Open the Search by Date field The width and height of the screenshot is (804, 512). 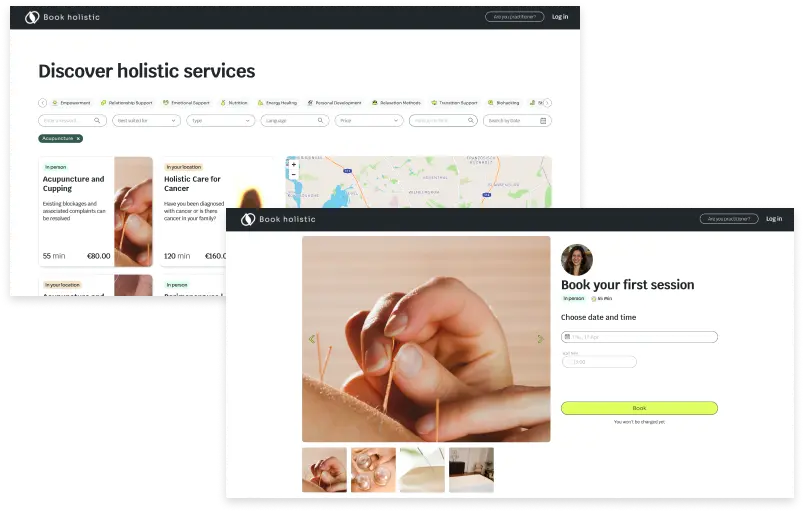point(517,120)
